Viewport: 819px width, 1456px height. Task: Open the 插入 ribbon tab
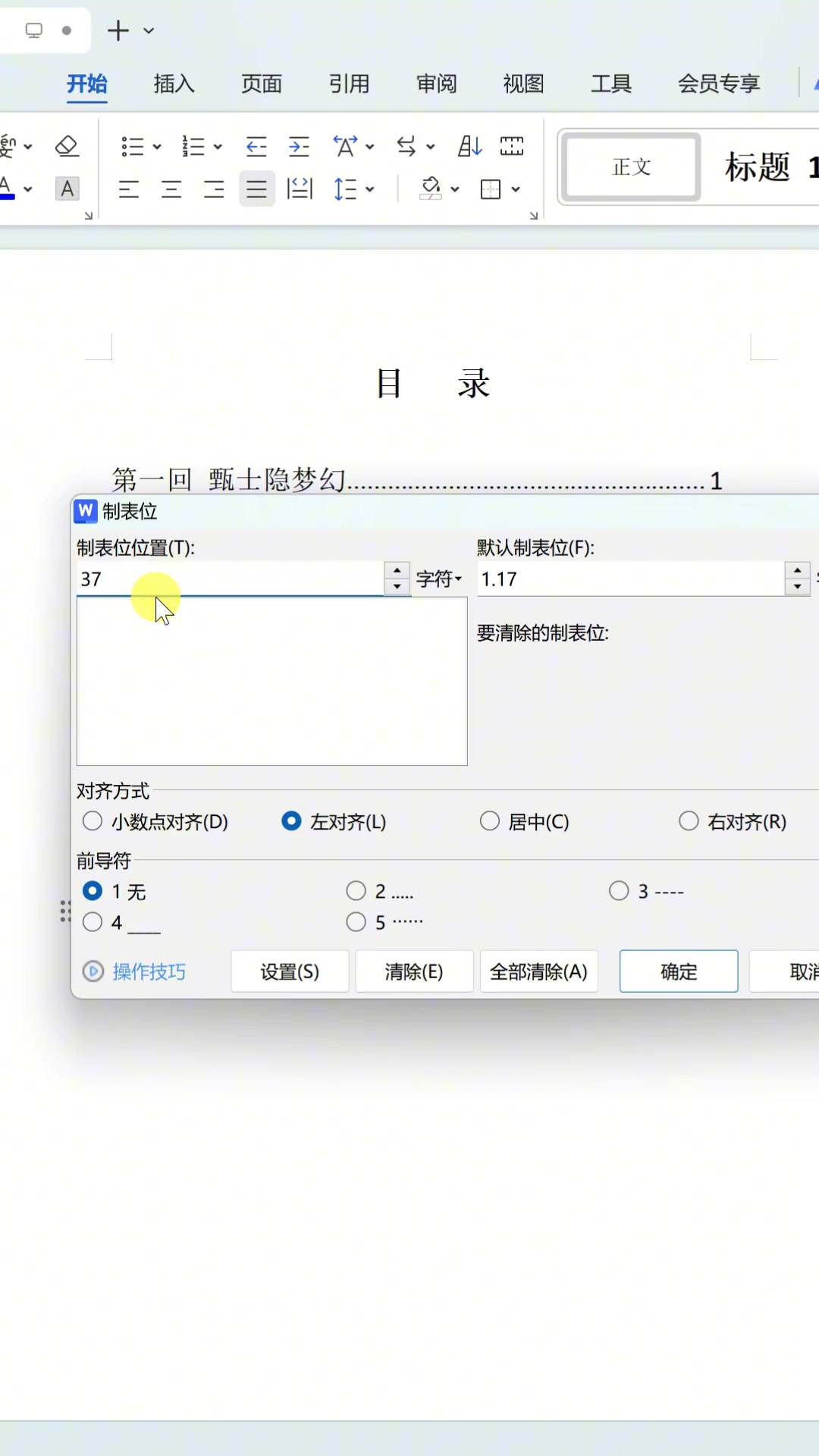pos(174,83)
